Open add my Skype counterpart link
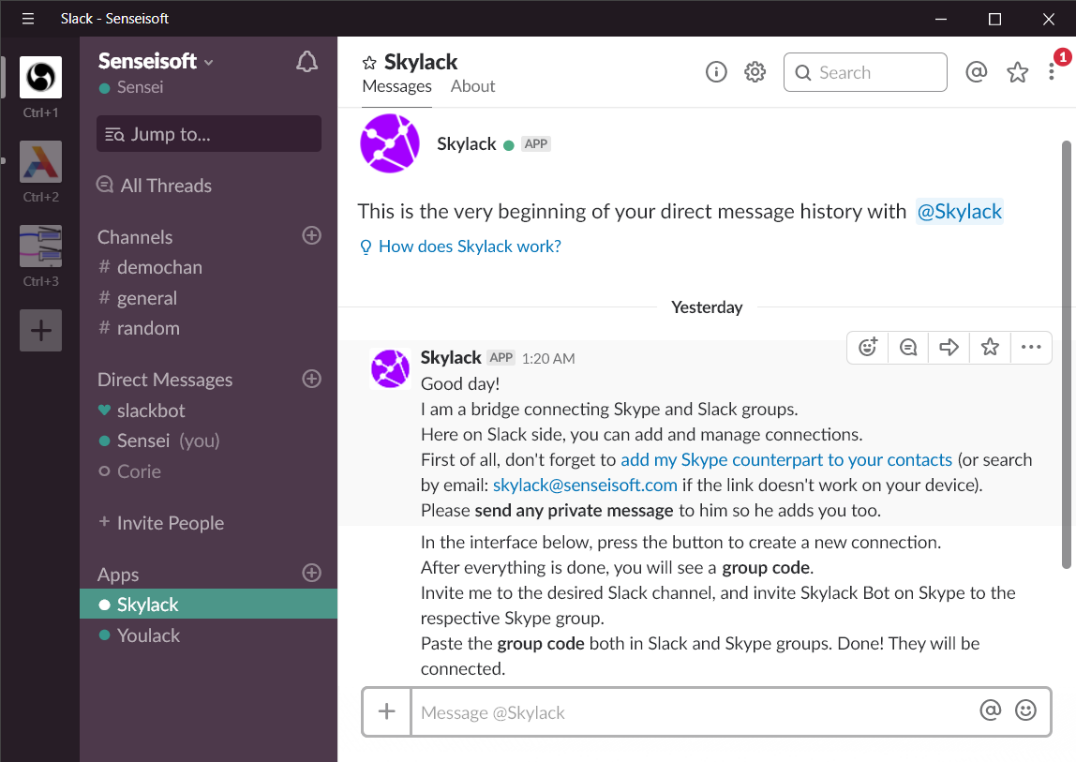The image size is (1076, 762). [x=786, y=460]
